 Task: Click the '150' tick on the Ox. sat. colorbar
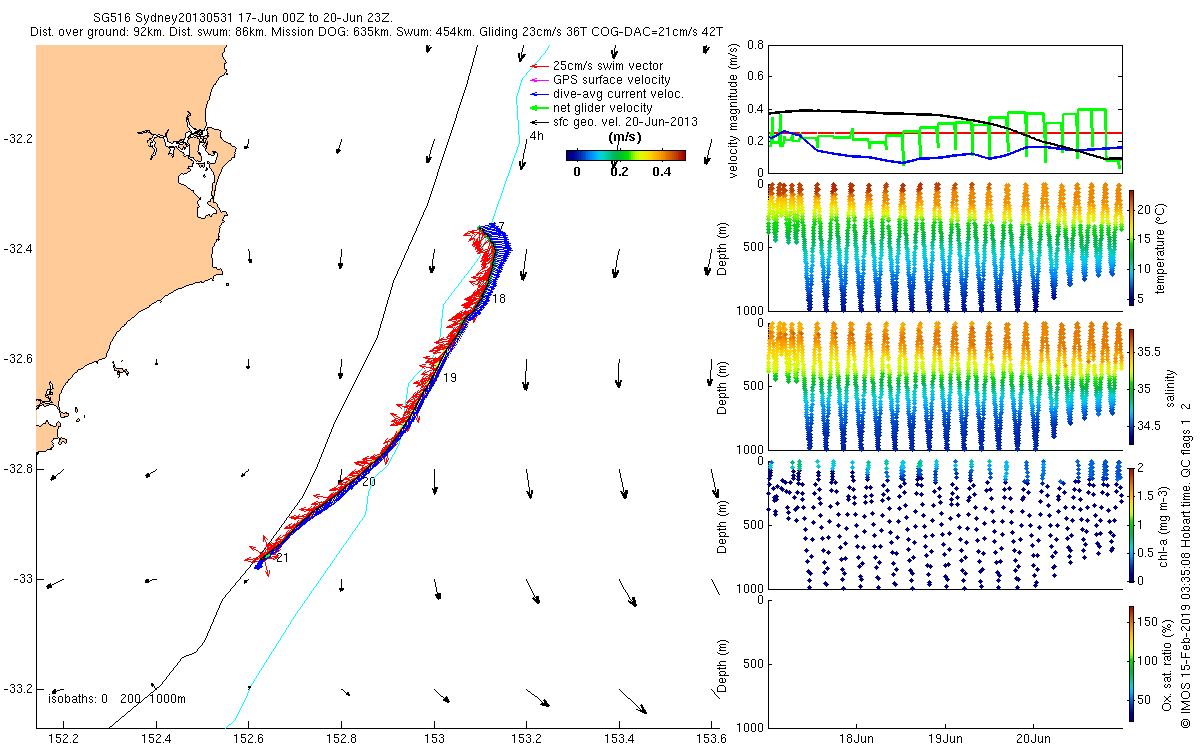click(x=1147, y=622)
